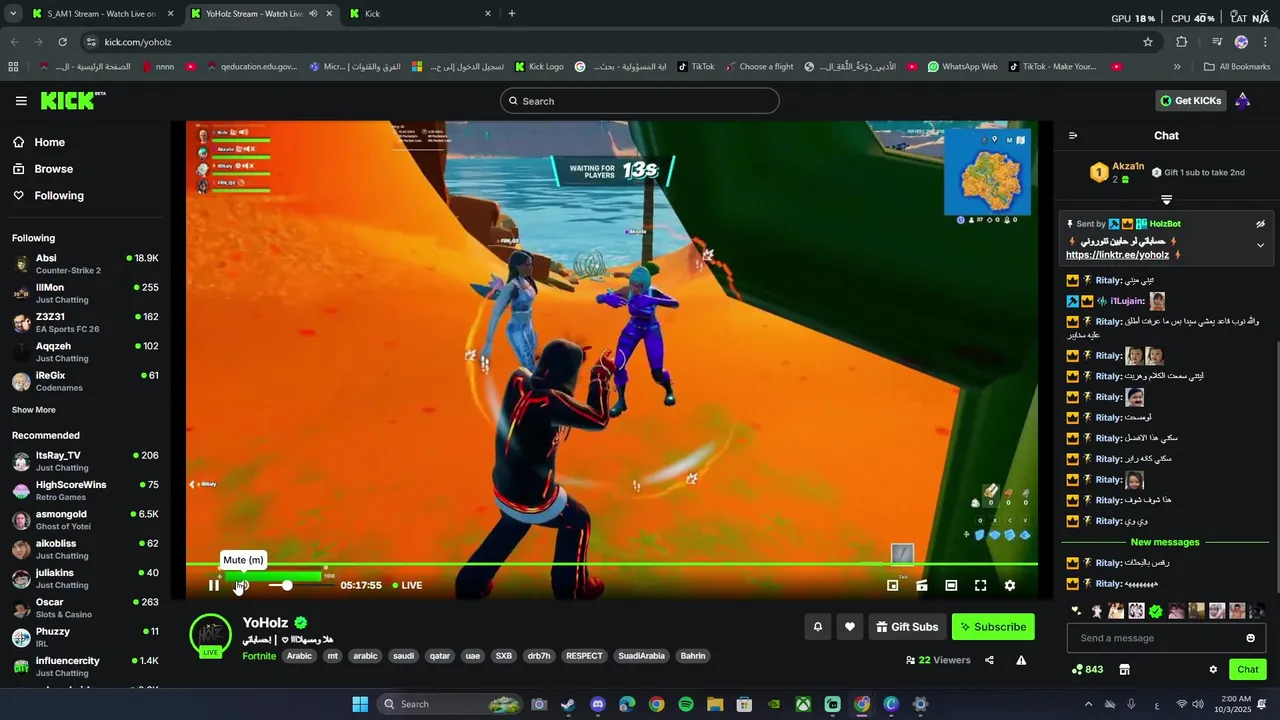Image resolution: width=1280 pixels, height=720 pixels.
Task: Pause the live stream video
Action: pos(214,585)
